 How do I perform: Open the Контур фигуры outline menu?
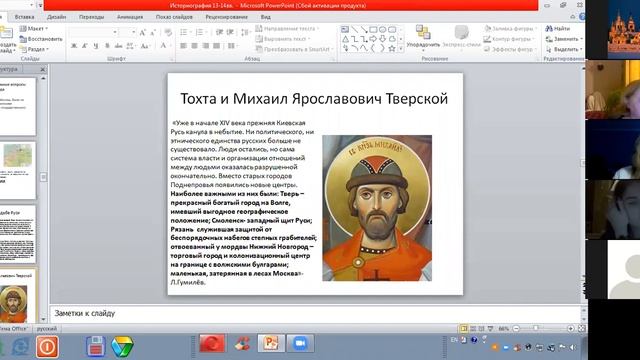pos(509,39)
